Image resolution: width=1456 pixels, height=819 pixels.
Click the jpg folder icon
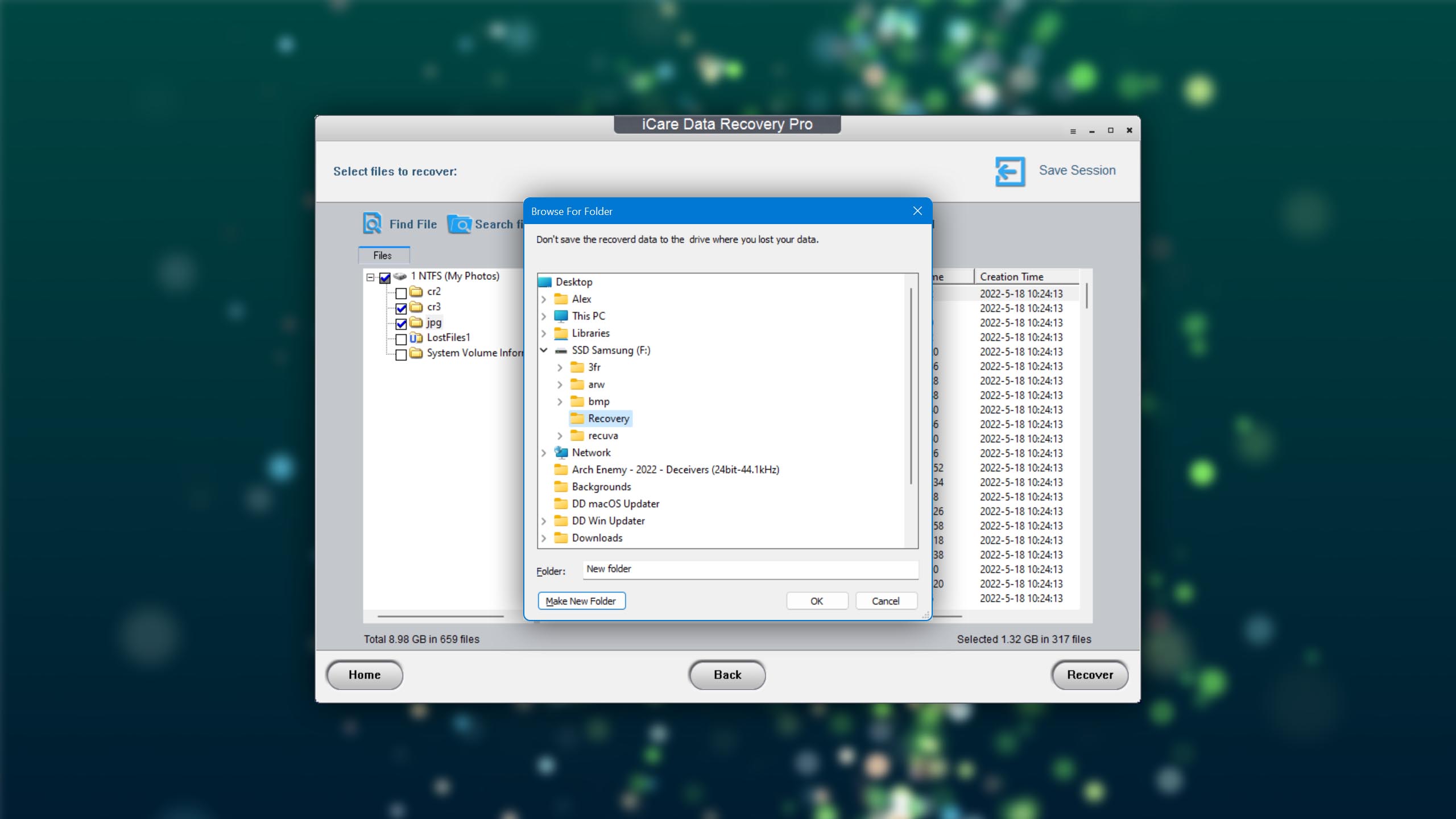tap(416, 322)
